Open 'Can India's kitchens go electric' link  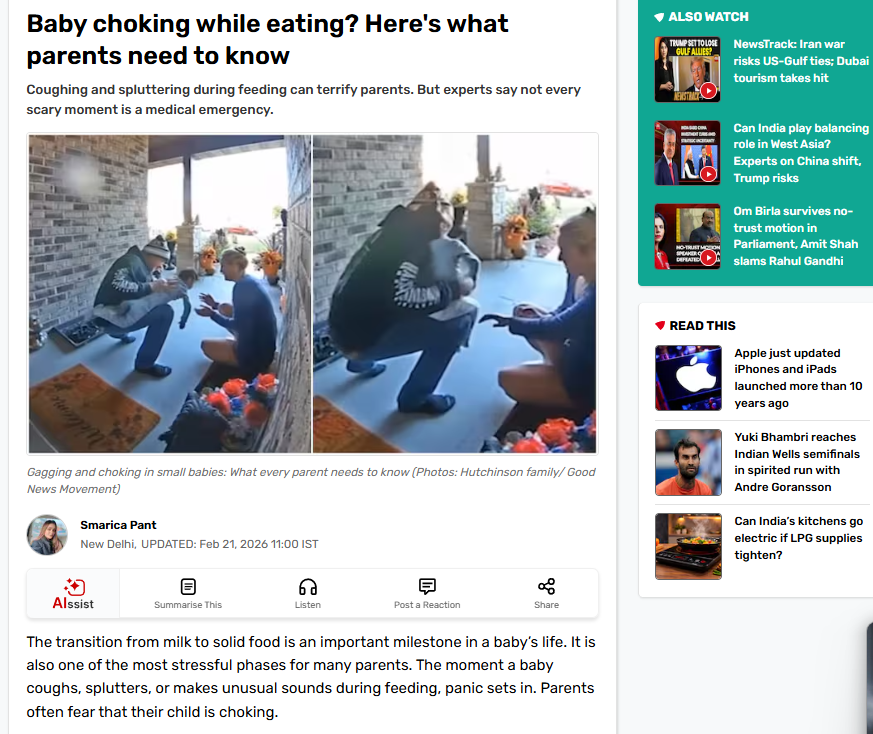798,538
